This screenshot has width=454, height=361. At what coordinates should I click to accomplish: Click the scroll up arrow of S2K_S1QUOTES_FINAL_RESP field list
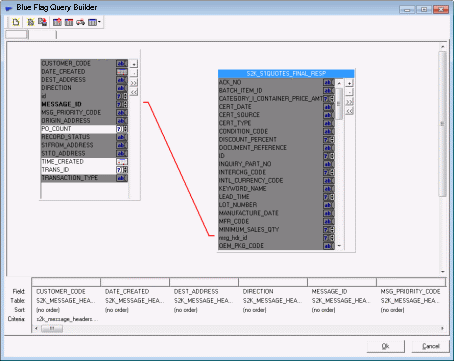pos(339,83)
